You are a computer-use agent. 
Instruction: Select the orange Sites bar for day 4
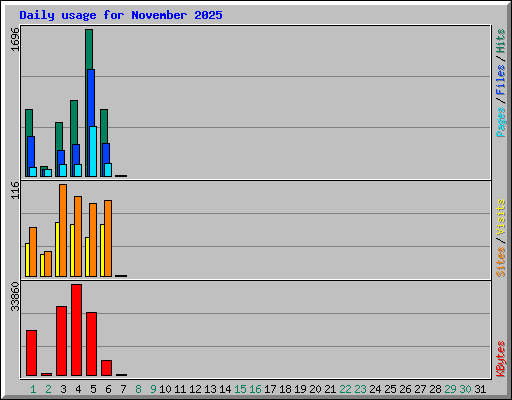[78, 236]
